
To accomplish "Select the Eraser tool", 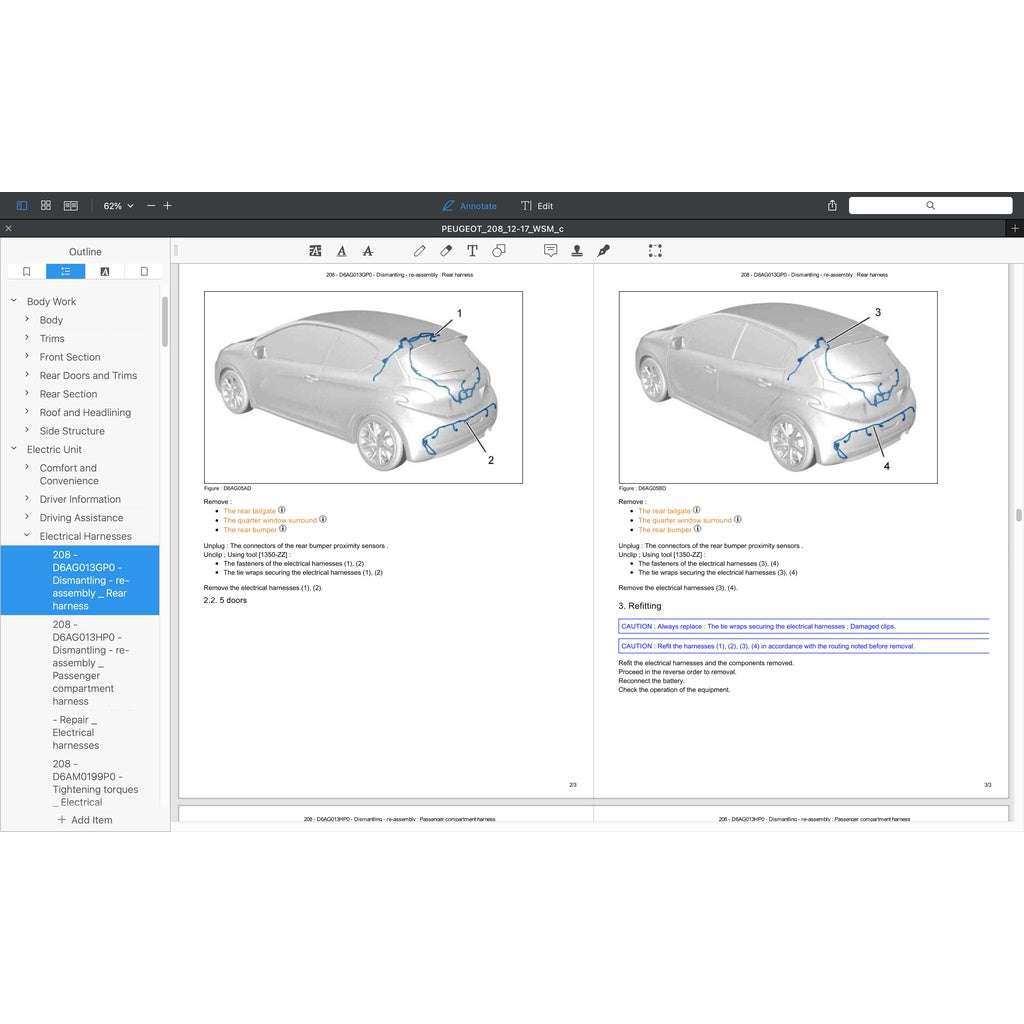I will tap(445, 250).
